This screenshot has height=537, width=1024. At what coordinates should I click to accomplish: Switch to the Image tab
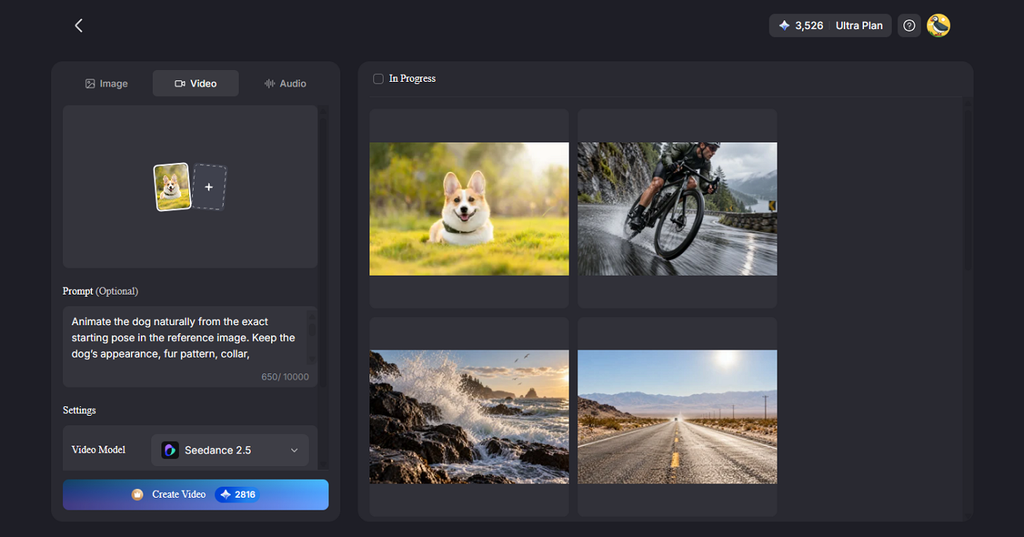tap(106, 84)
